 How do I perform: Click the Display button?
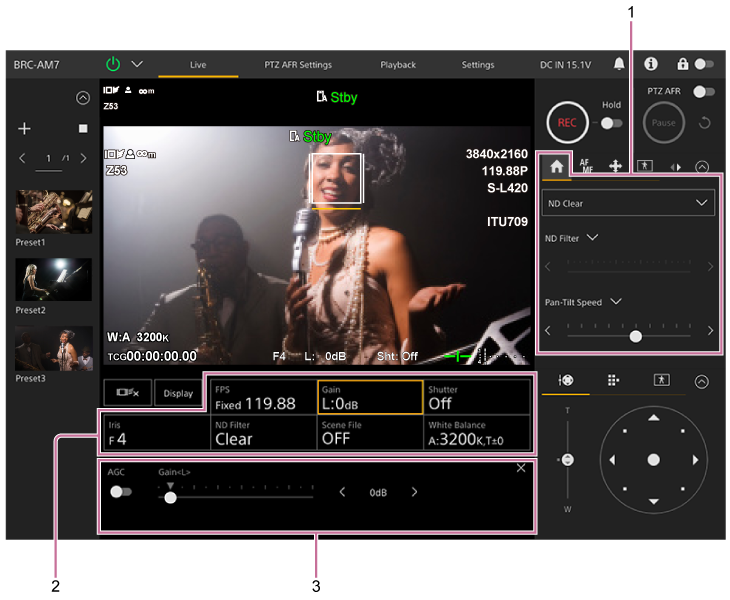point(178,394)
